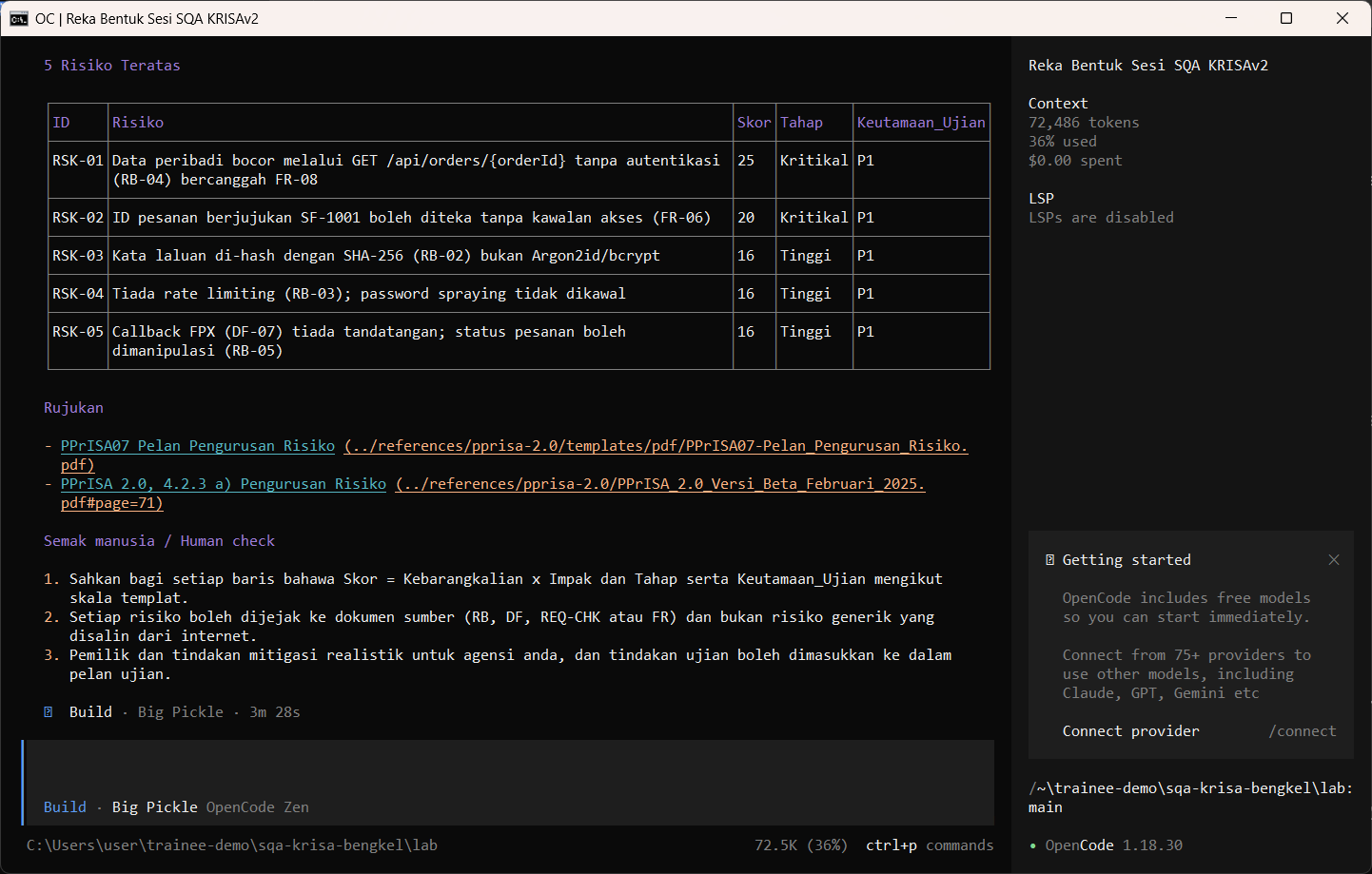Click the Build agent icon in message footer
Viewport: 1372px width, 874px height.
point(49,712)
